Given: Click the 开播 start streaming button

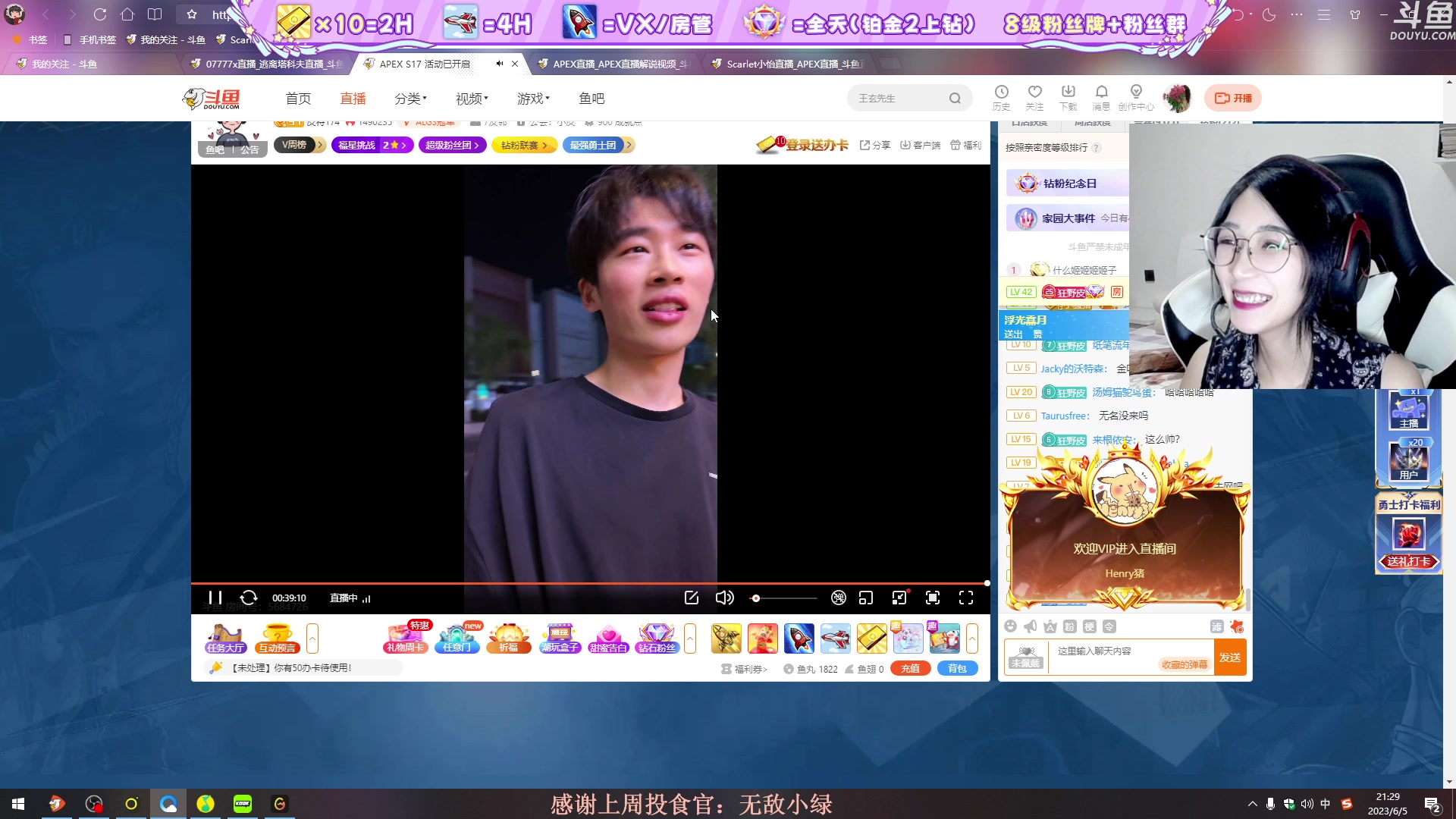Looking at the screenshot, I should click(1233, 98).
